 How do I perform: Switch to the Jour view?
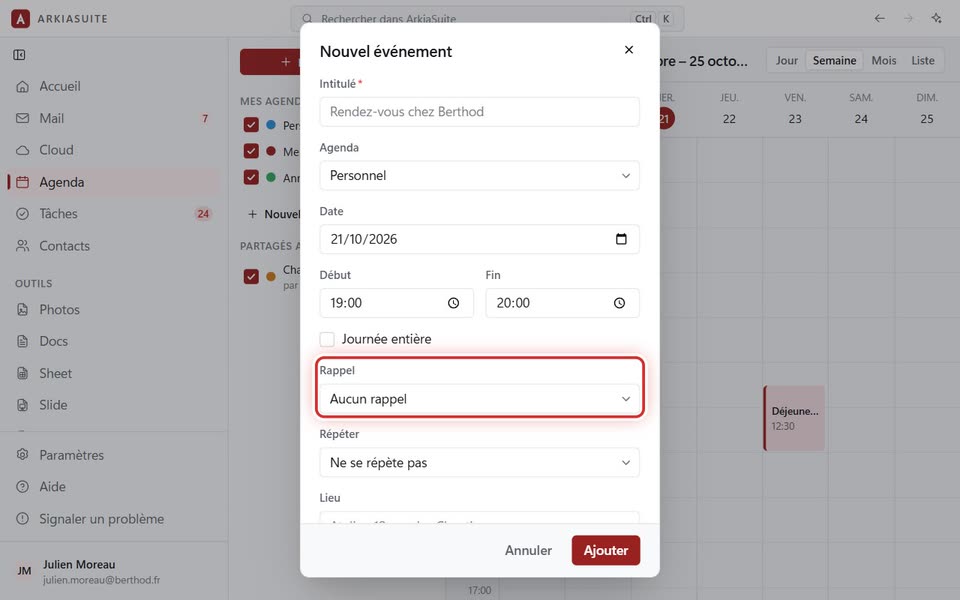tap(787, 61)
